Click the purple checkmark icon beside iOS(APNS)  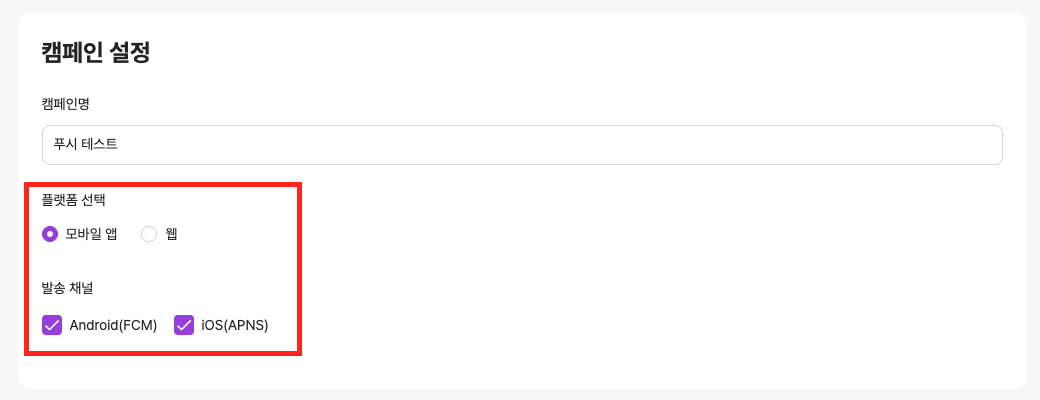(184, 325)
